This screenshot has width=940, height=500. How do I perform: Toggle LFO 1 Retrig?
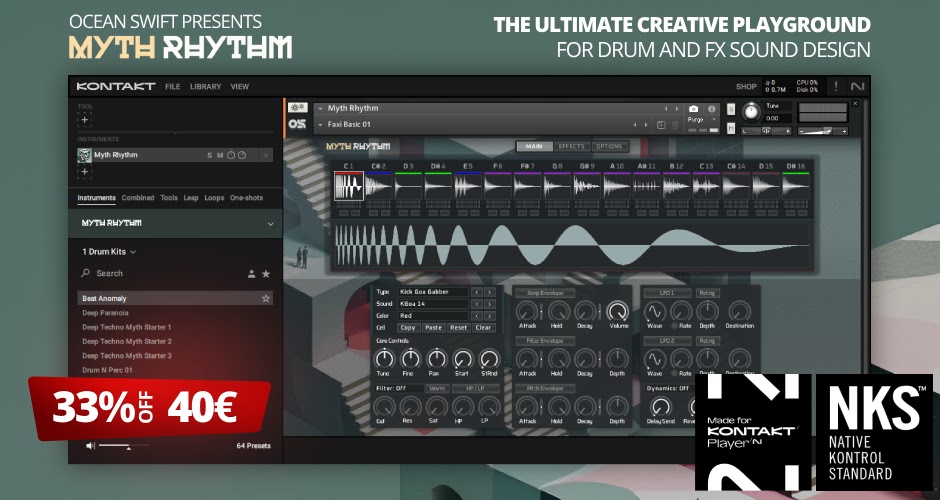pos(707,293)
